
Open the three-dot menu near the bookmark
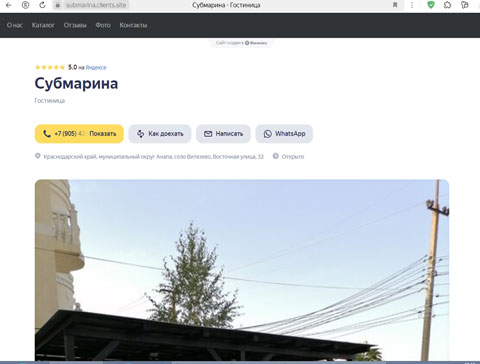coord(412,5)
